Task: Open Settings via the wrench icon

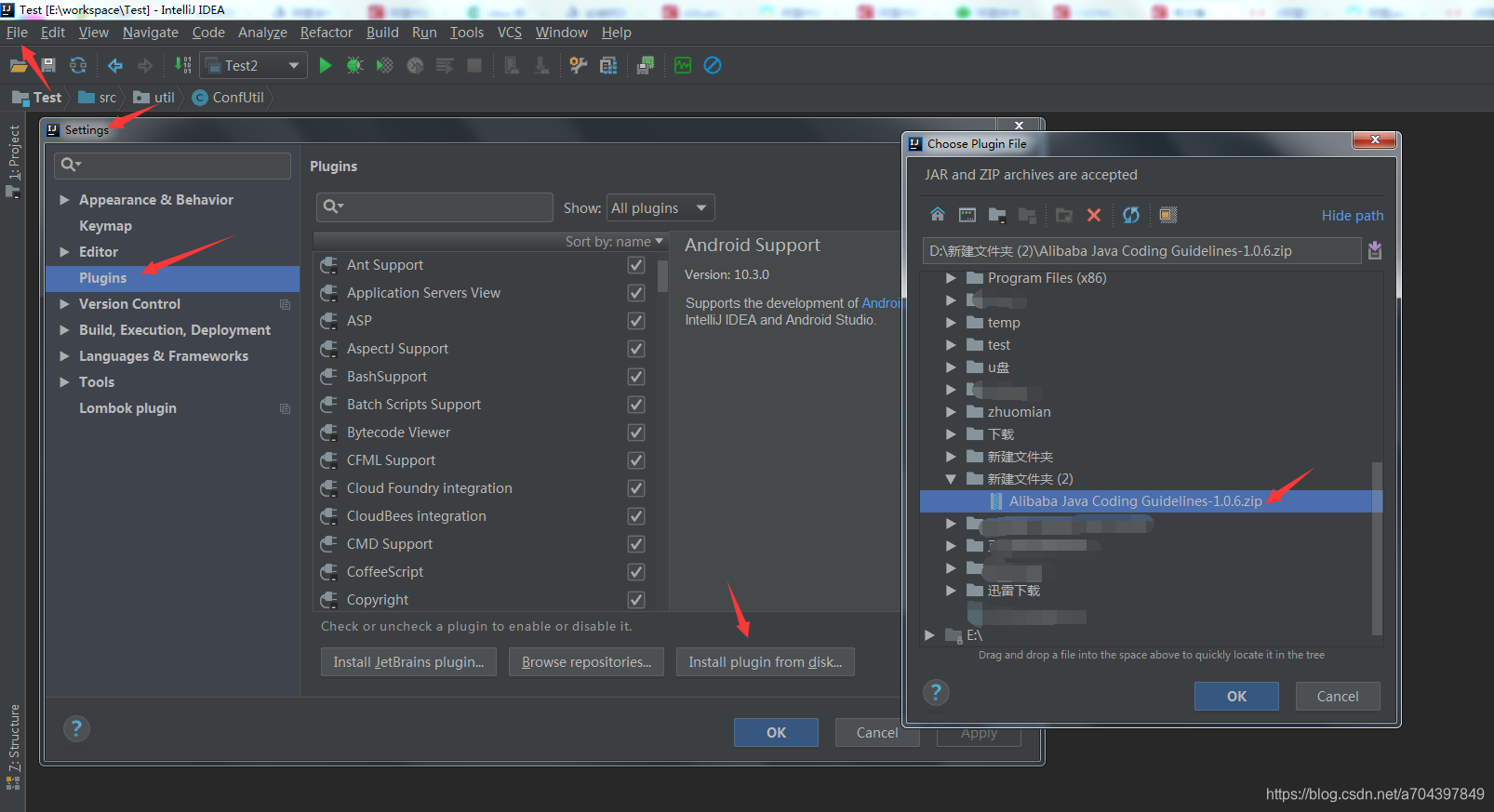Action: point(579,65)
